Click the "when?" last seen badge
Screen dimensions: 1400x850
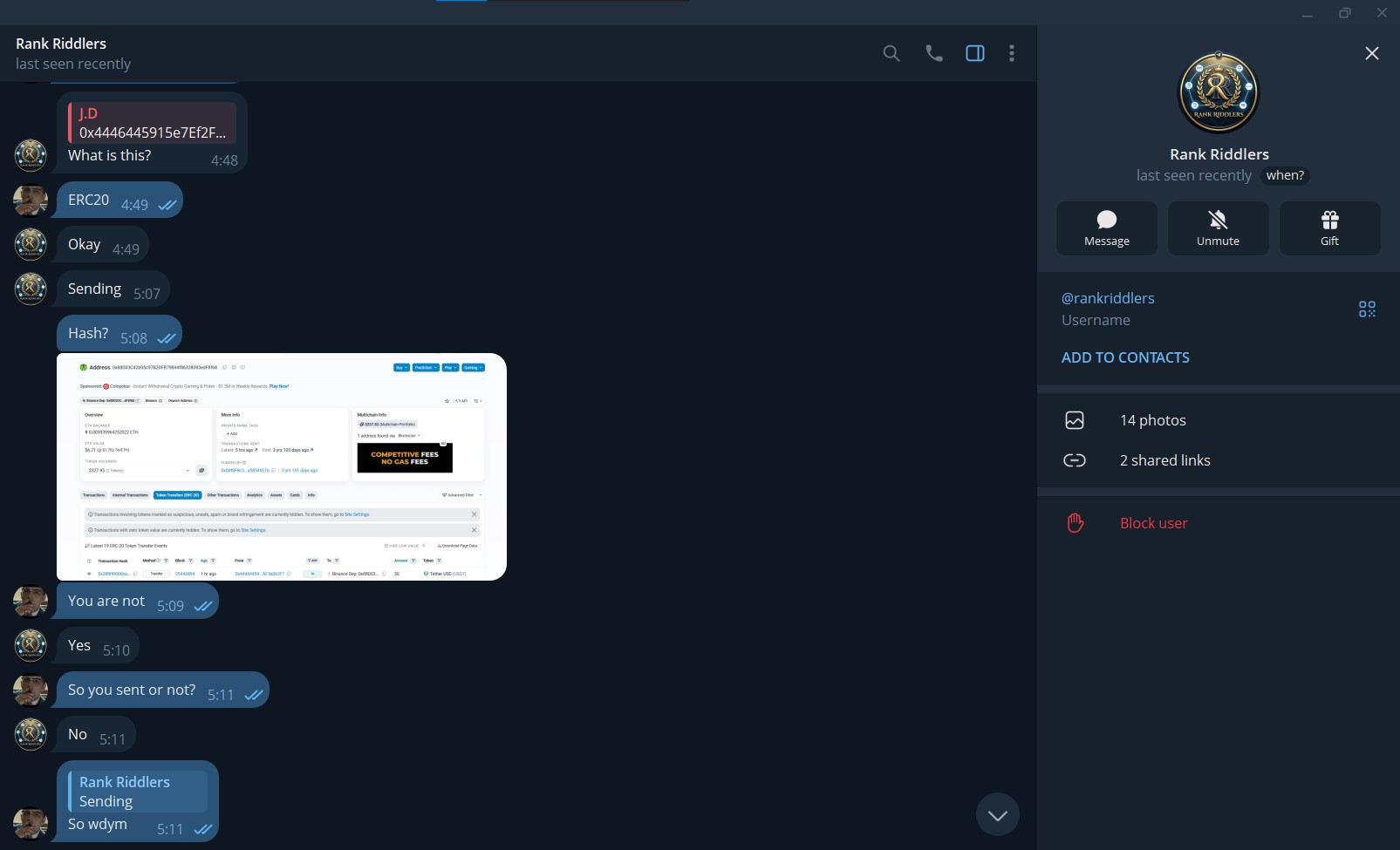click(1285, 175)
